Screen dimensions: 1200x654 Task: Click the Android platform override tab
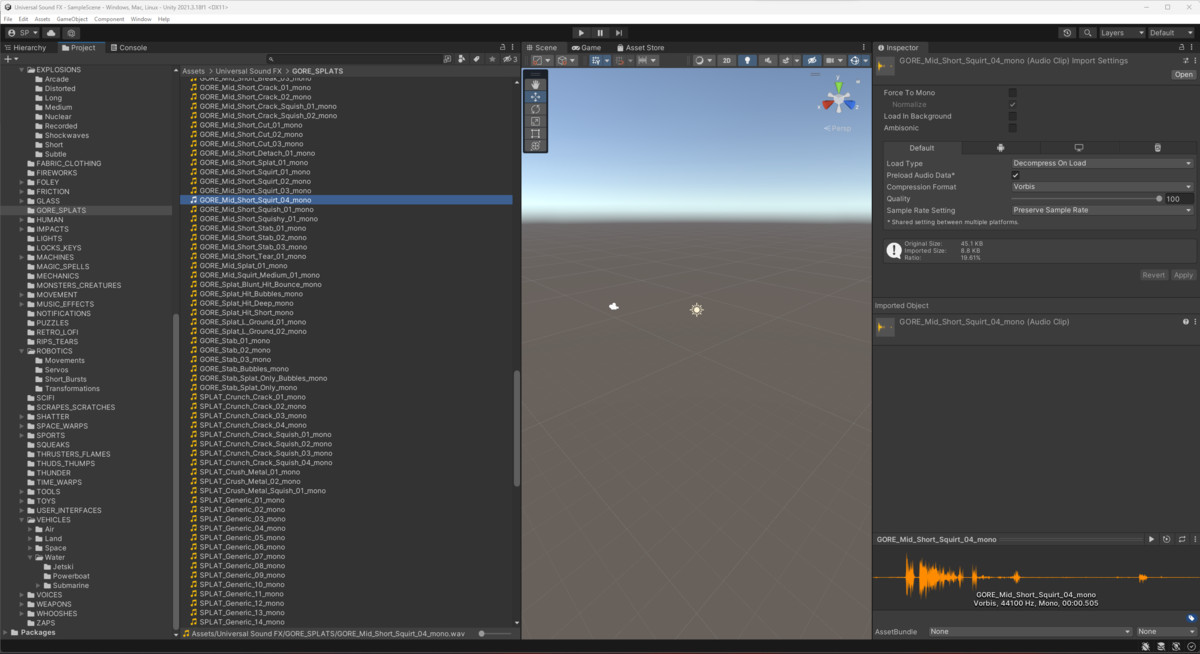click(1000, 148)
